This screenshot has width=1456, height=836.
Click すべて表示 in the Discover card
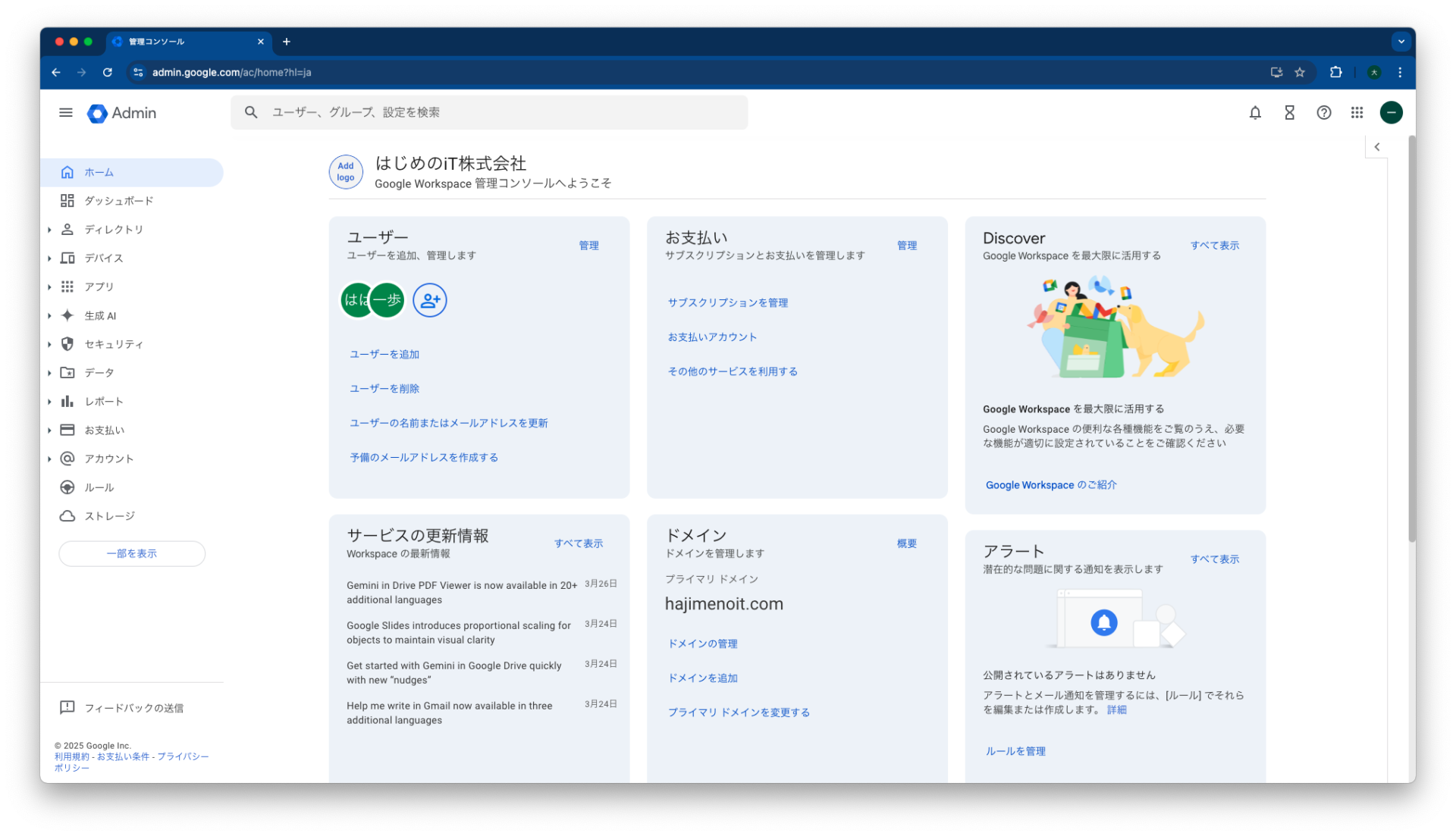[x=1214, y=246]
